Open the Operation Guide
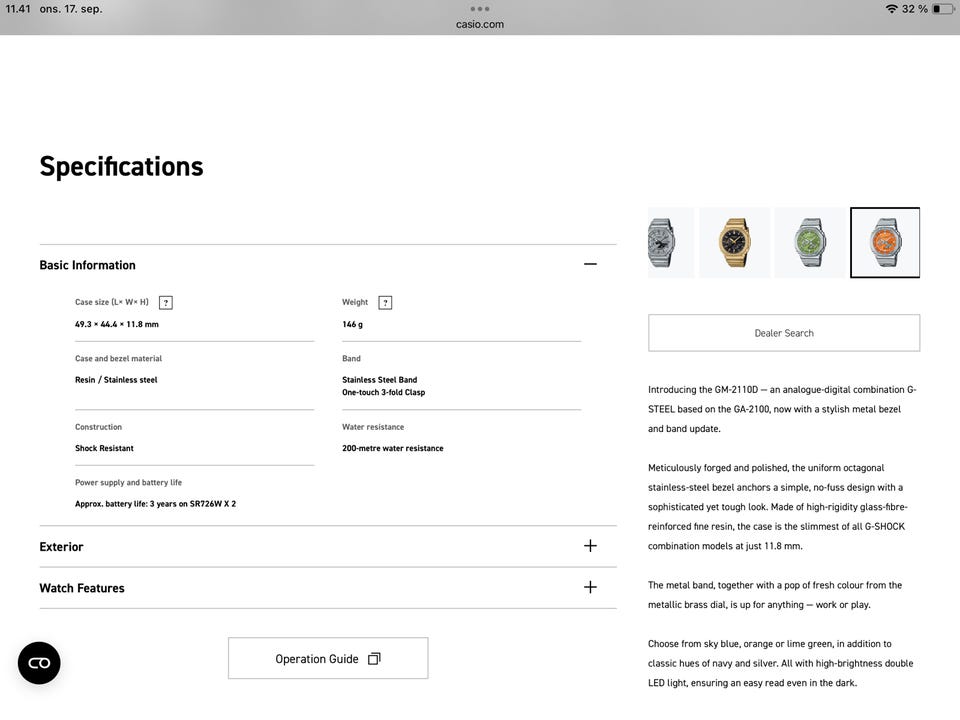The image size is (960, 720). [328, 659]
